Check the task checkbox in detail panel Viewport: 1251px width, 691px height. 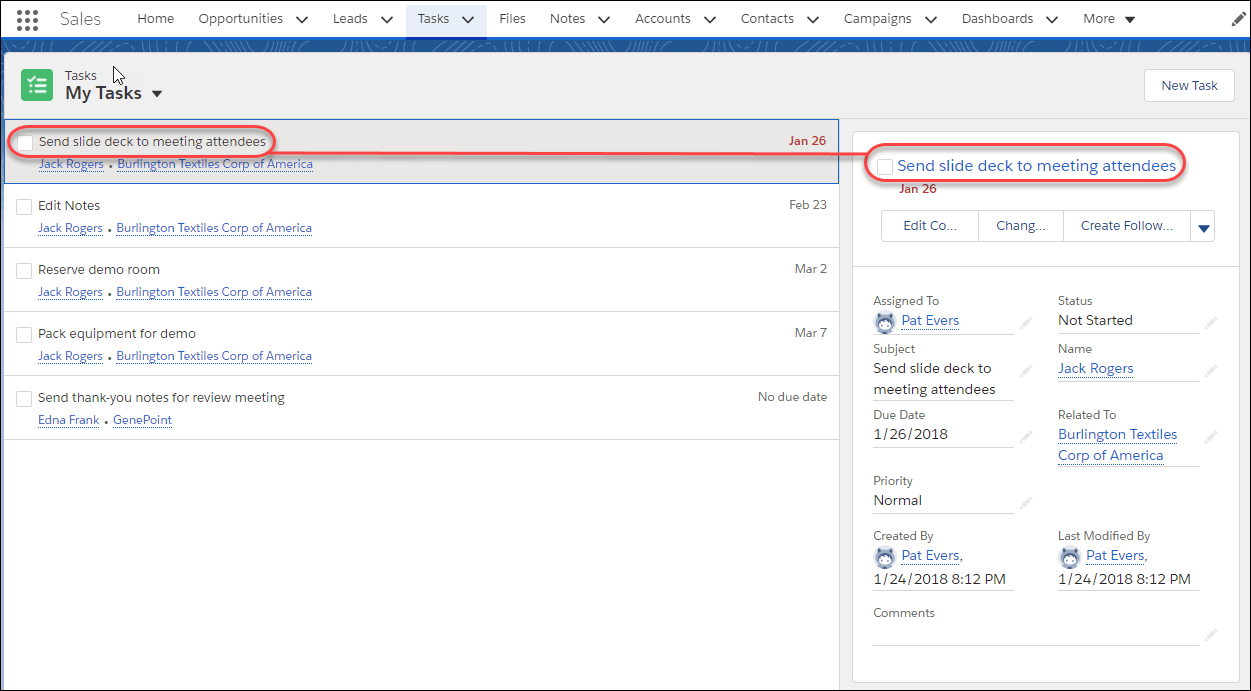click(x=884, y=165)
